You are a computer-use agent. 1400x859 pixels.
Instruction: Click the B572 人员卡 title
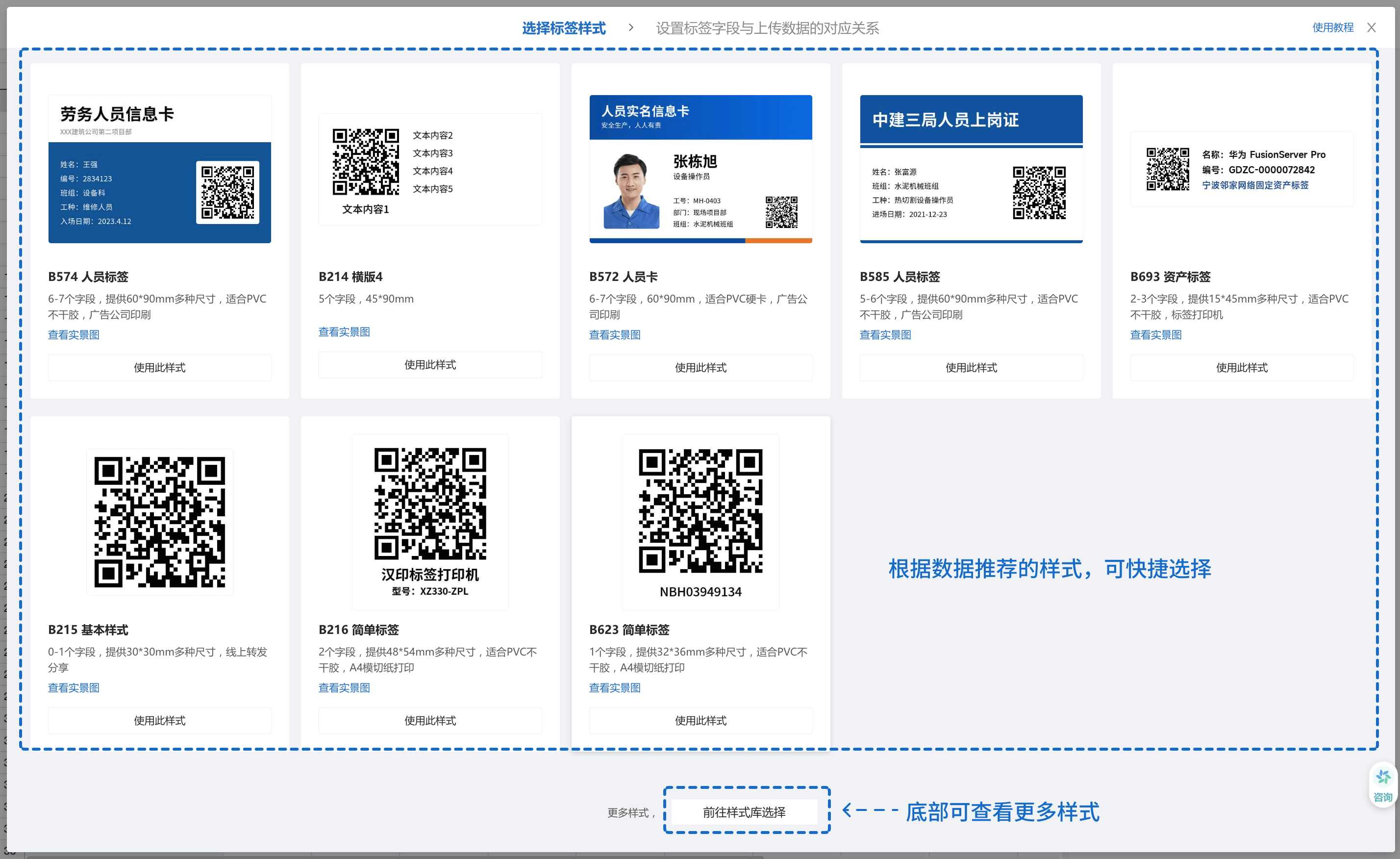624,277
